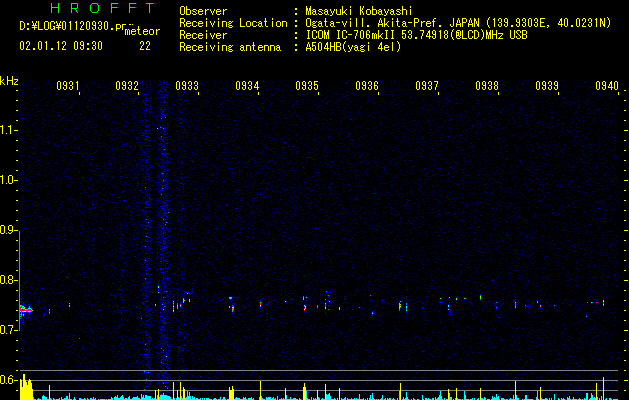Screen dimensions: 629x400
Task: Click the 0933 time axis marker
Action: click(187, 86)
